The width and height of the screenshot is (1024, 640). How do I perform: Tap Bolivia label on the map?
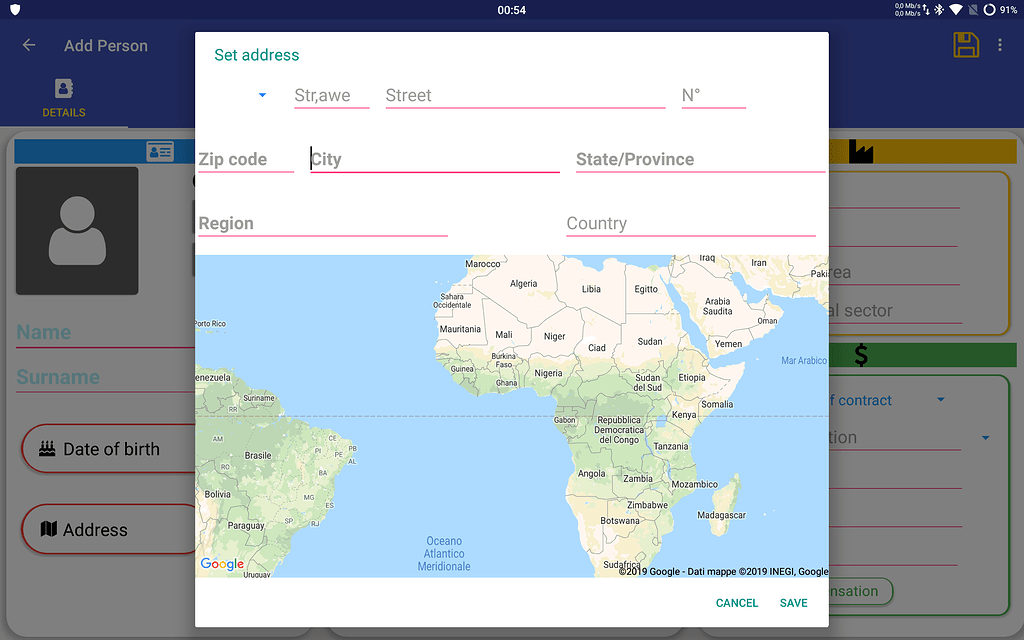(x=217, y=494)
